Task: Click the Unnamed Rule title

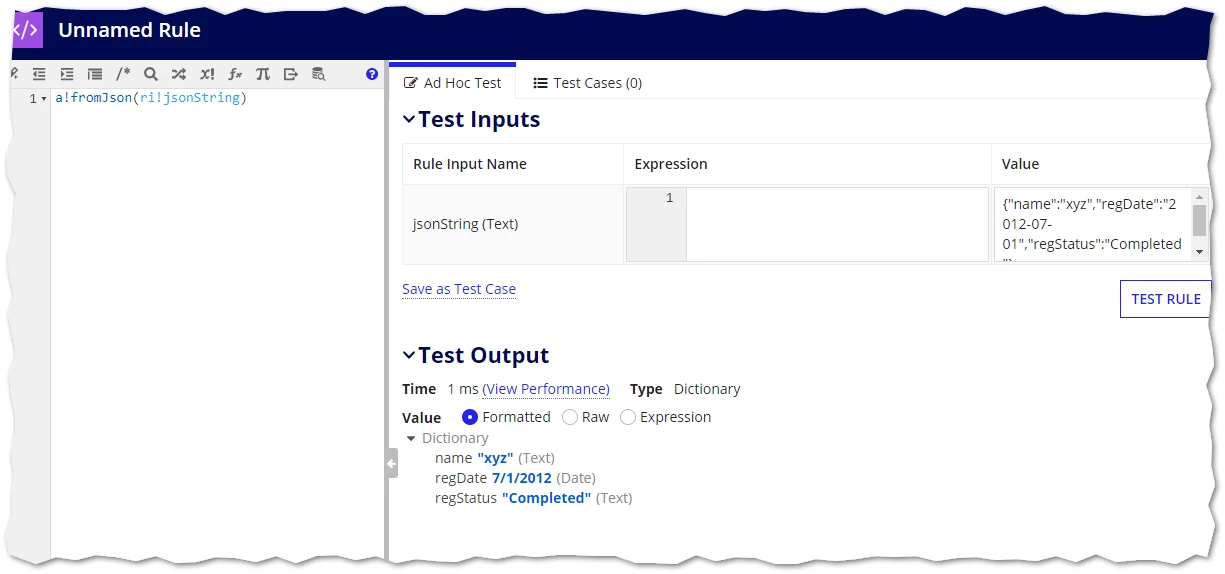Action: pos(129,30)
